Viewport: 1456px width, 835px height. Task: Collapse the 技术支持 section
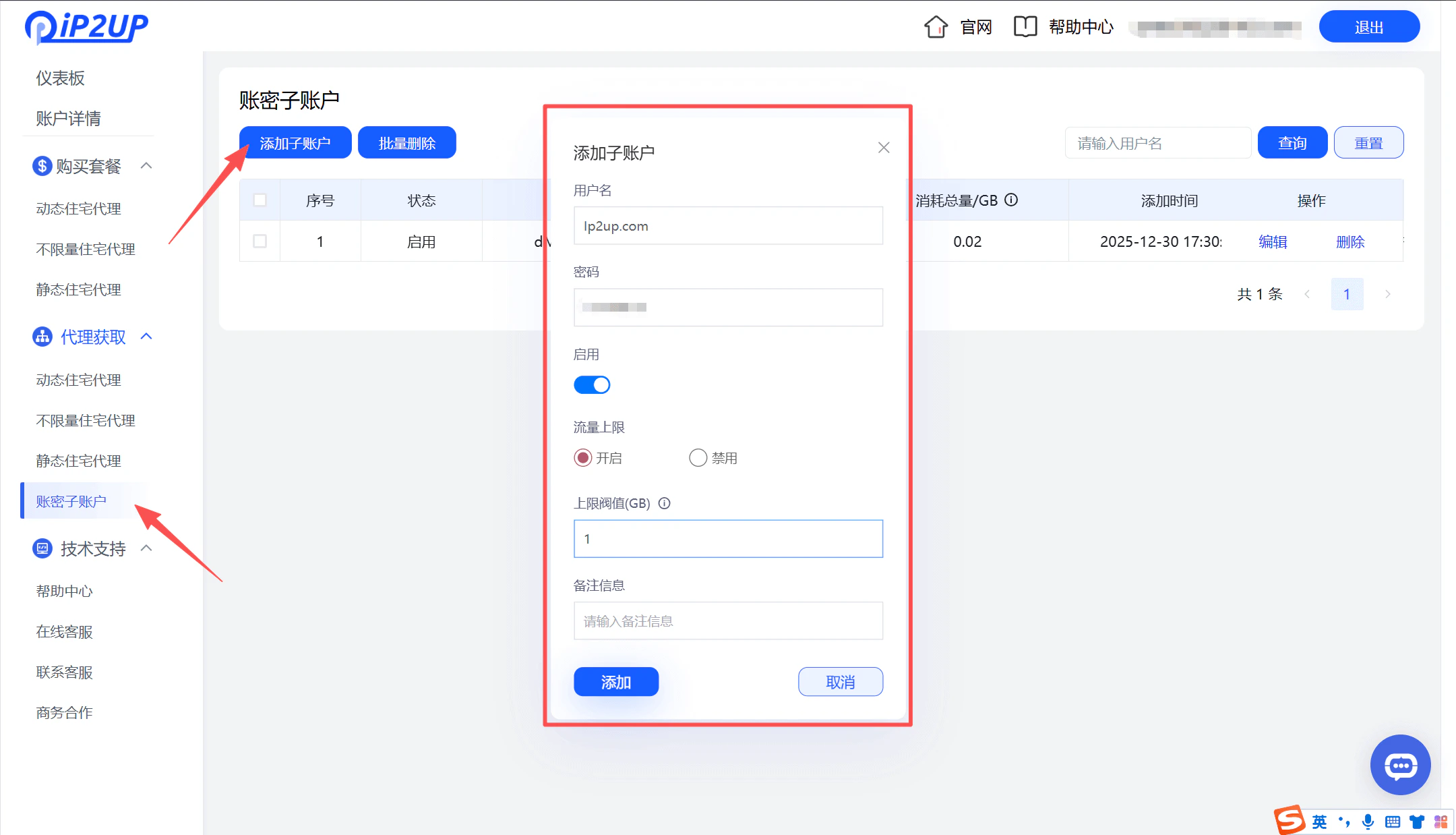coord(147,548)
